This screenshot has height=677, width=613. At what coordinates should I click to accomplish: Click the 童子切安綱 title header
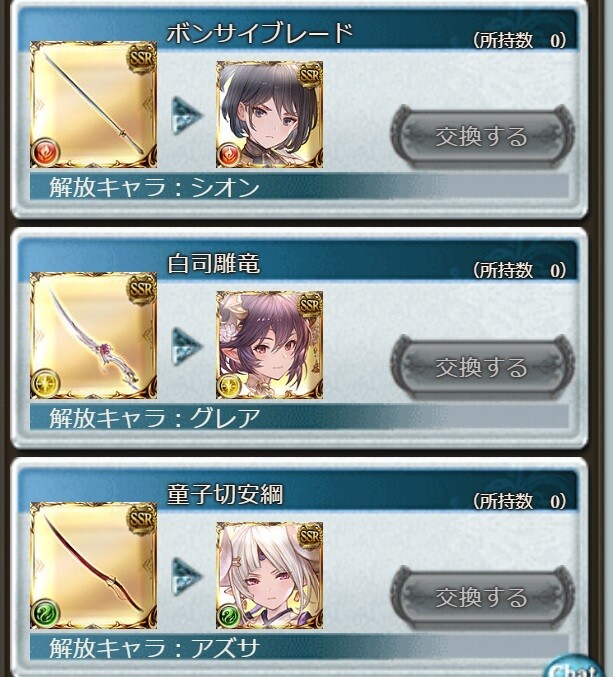(x=225, y=494)
